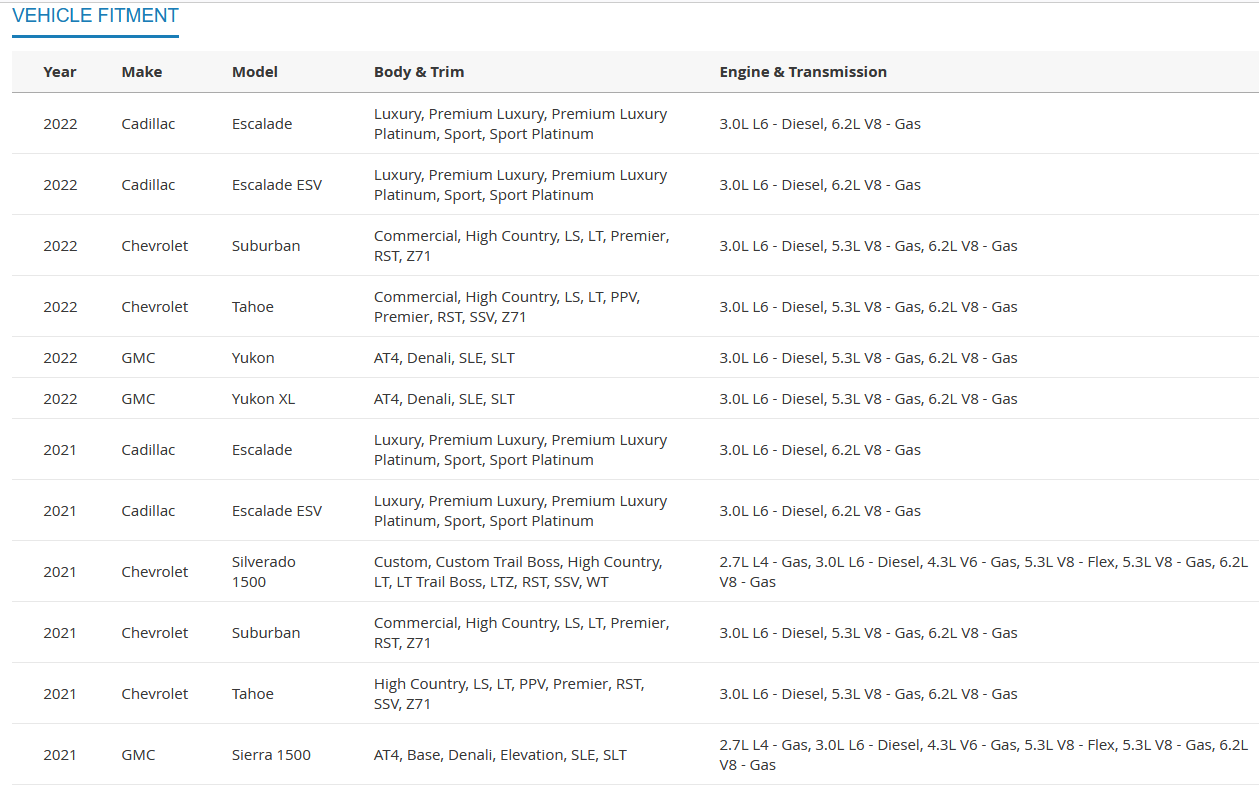Screen dimensions: 1259x786
Task: Click the year 2021 in Silverado 1500 row
Action: tap(60, 572)
